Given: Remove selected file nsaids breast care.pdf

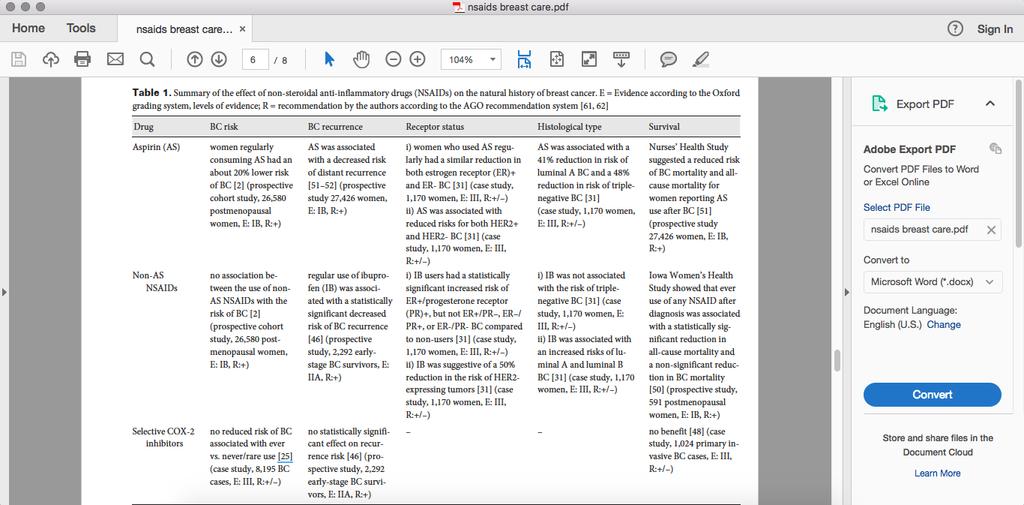Looking at the screenshot, I should 991,230.
